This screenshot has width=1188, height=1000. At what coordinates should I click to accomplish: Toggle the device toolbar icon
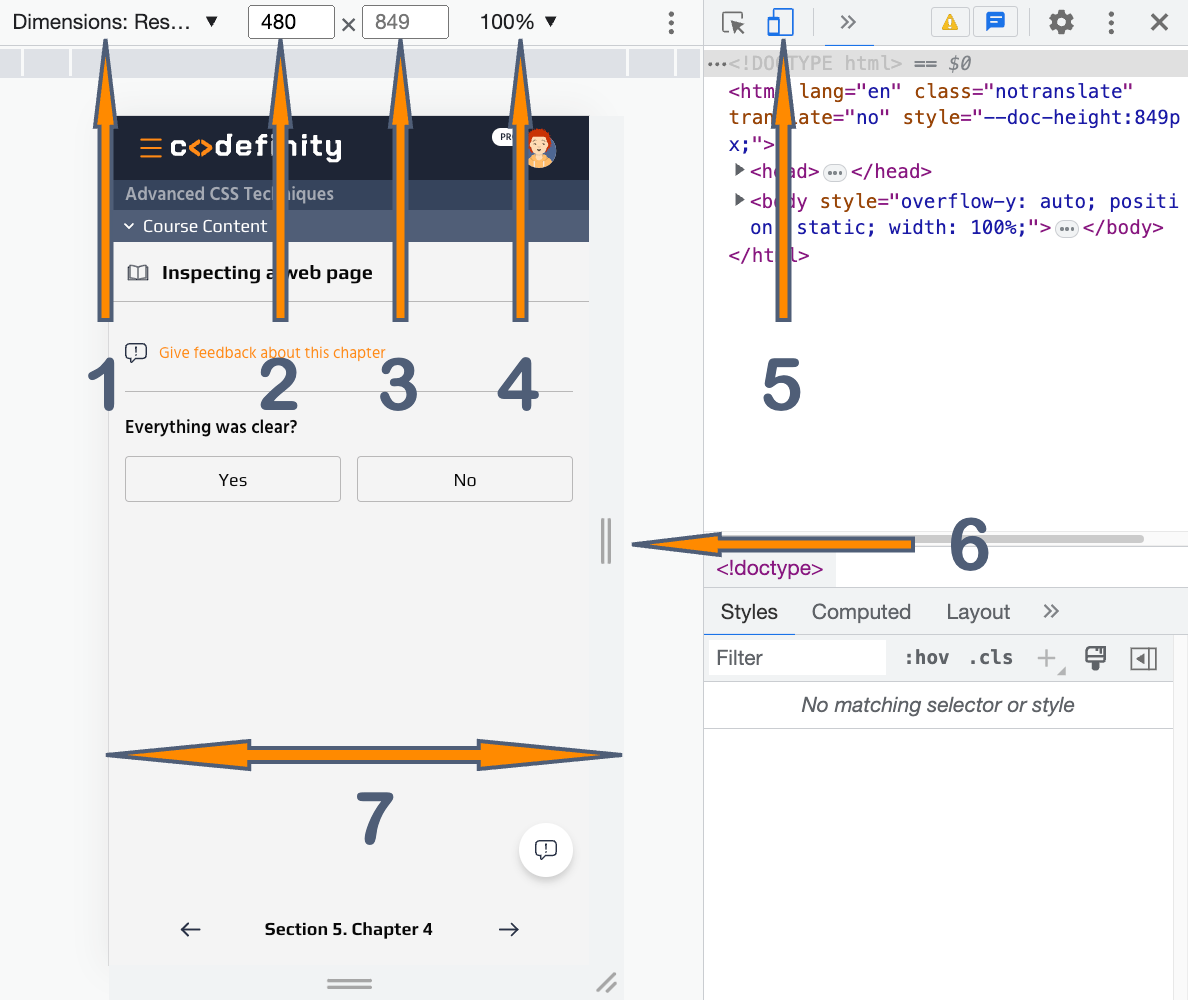pyautogui.click(x=780, y=22)
